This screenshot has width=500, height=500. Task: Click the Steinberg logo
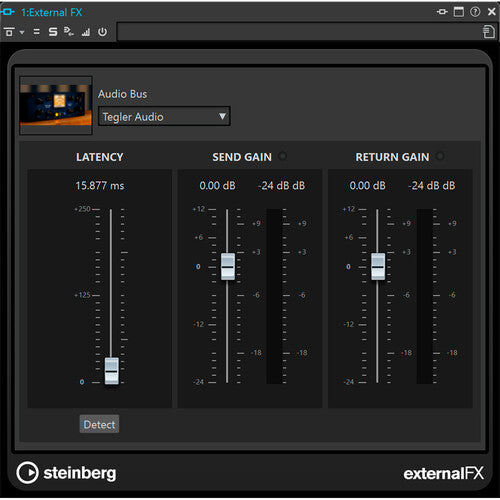(67, 473)
